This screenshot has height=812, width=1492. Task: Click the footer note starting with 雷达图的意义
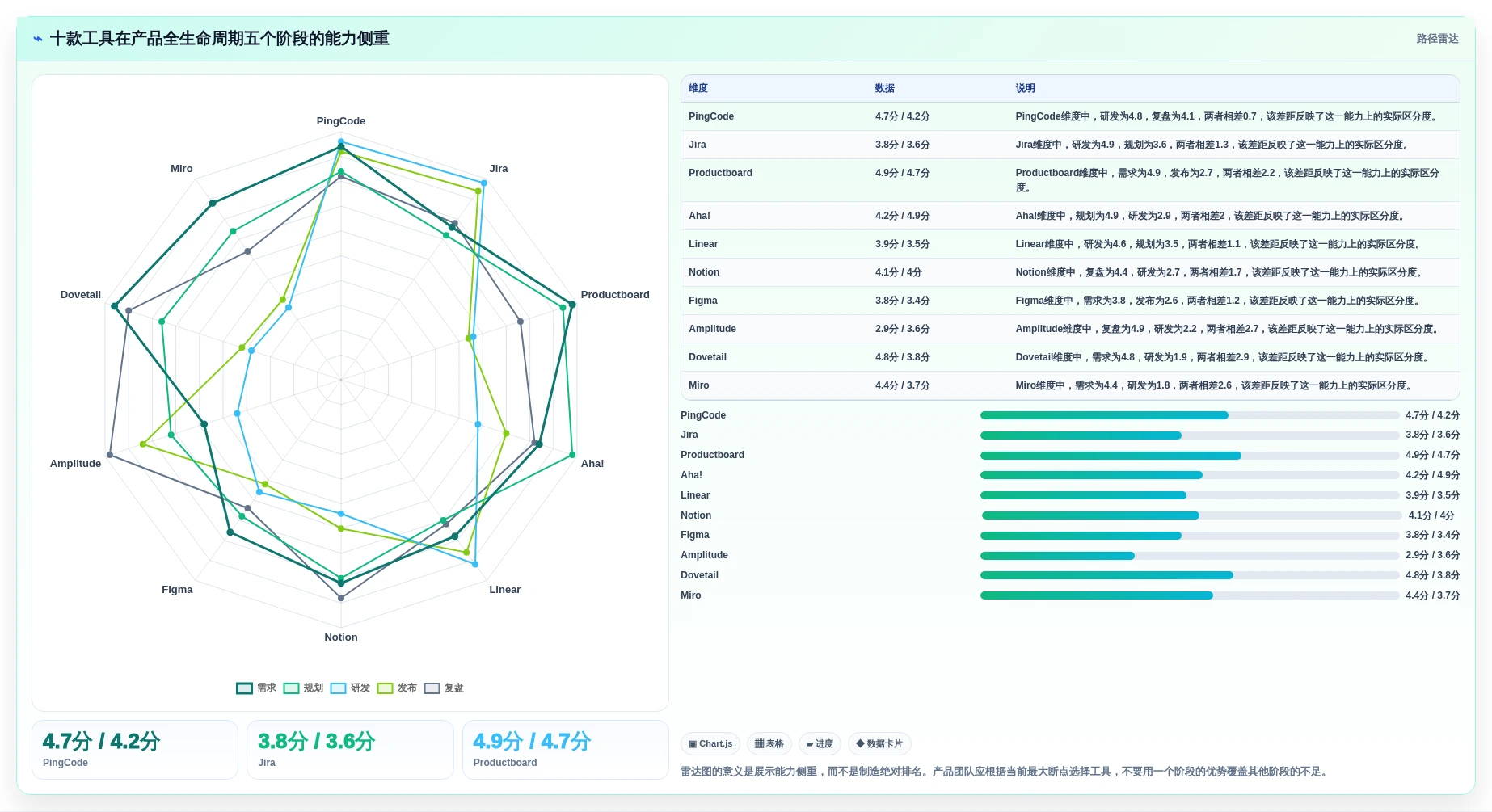[x=1004, y=772]
